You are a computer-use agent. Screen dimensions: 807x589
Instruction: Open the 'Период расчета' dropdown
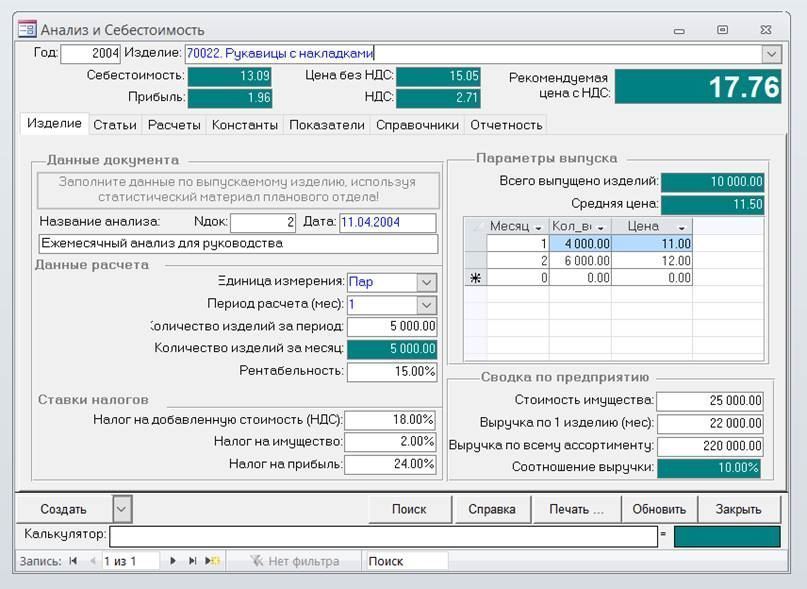click(x=427, y=304)
